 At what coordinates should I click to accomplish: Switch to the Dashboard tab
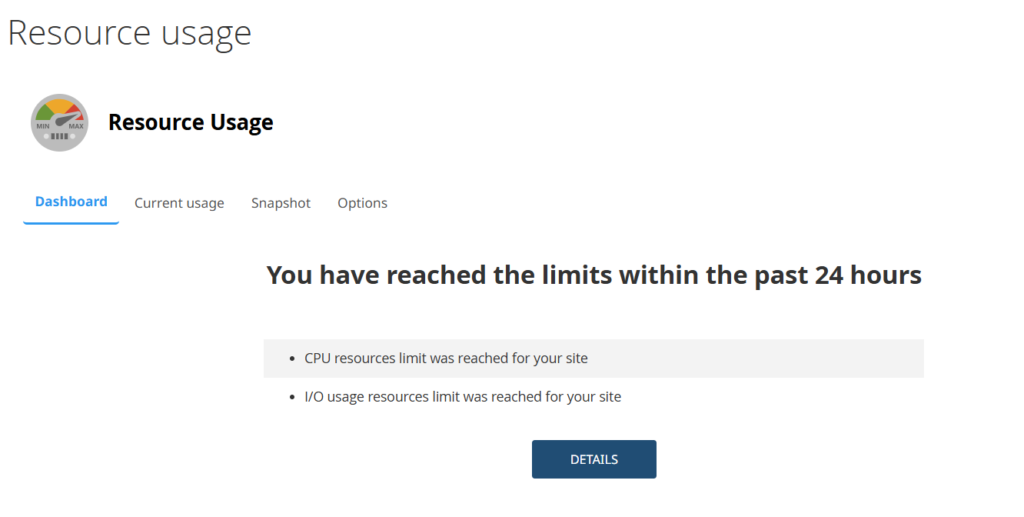click(71, 202)
